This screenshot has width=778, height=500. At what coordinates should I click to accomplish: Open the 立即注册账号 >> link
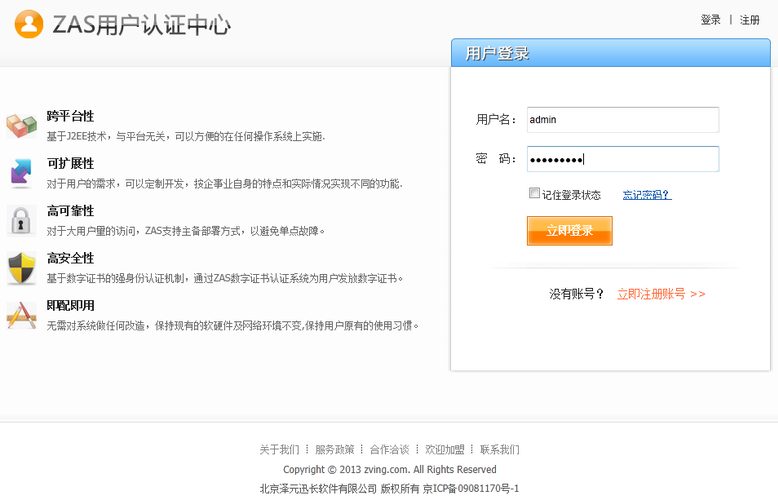point(661,294)
